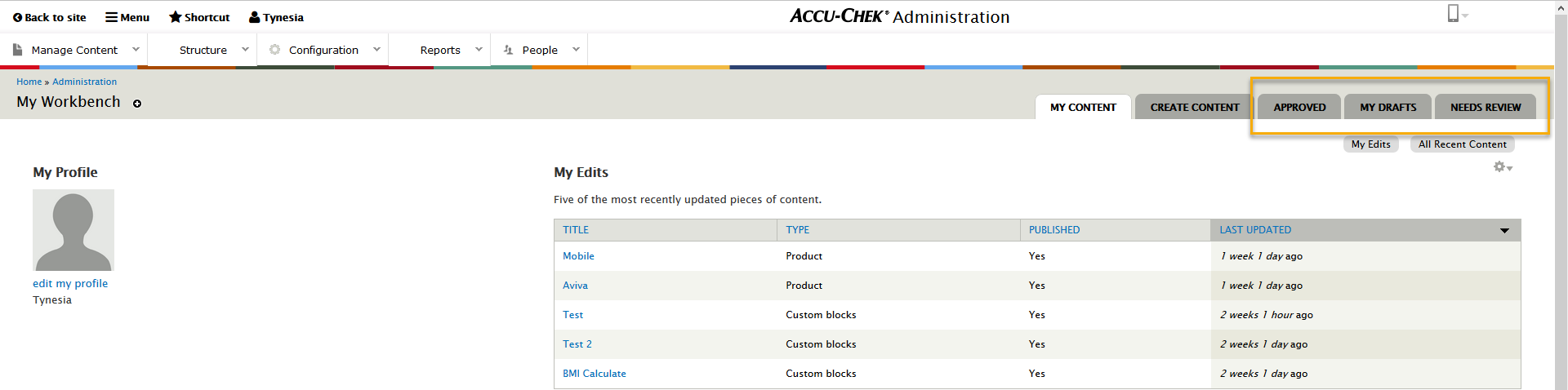Viewport: 1568px width, 390px height.
Task: Open the Aviva product link
Action: pyautogui.click(x=575, y=286)
